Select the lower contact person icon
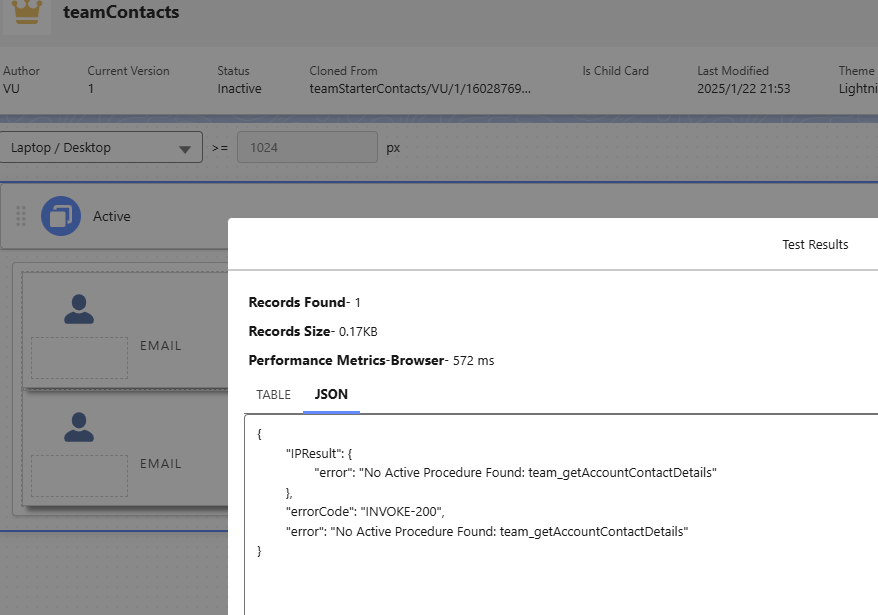The height and width of the screenshot is (615, 878). (x=79, y=427)
